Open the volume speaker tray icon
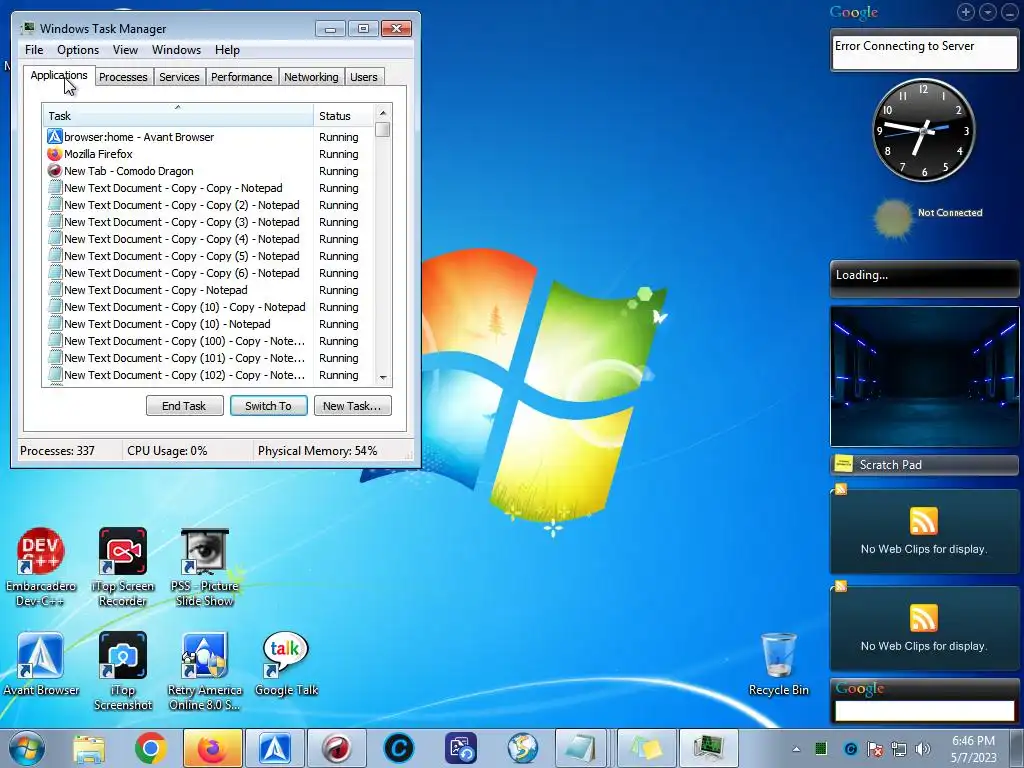The width and height of the screenshot is (1024, 768). (x=923, y=749)
